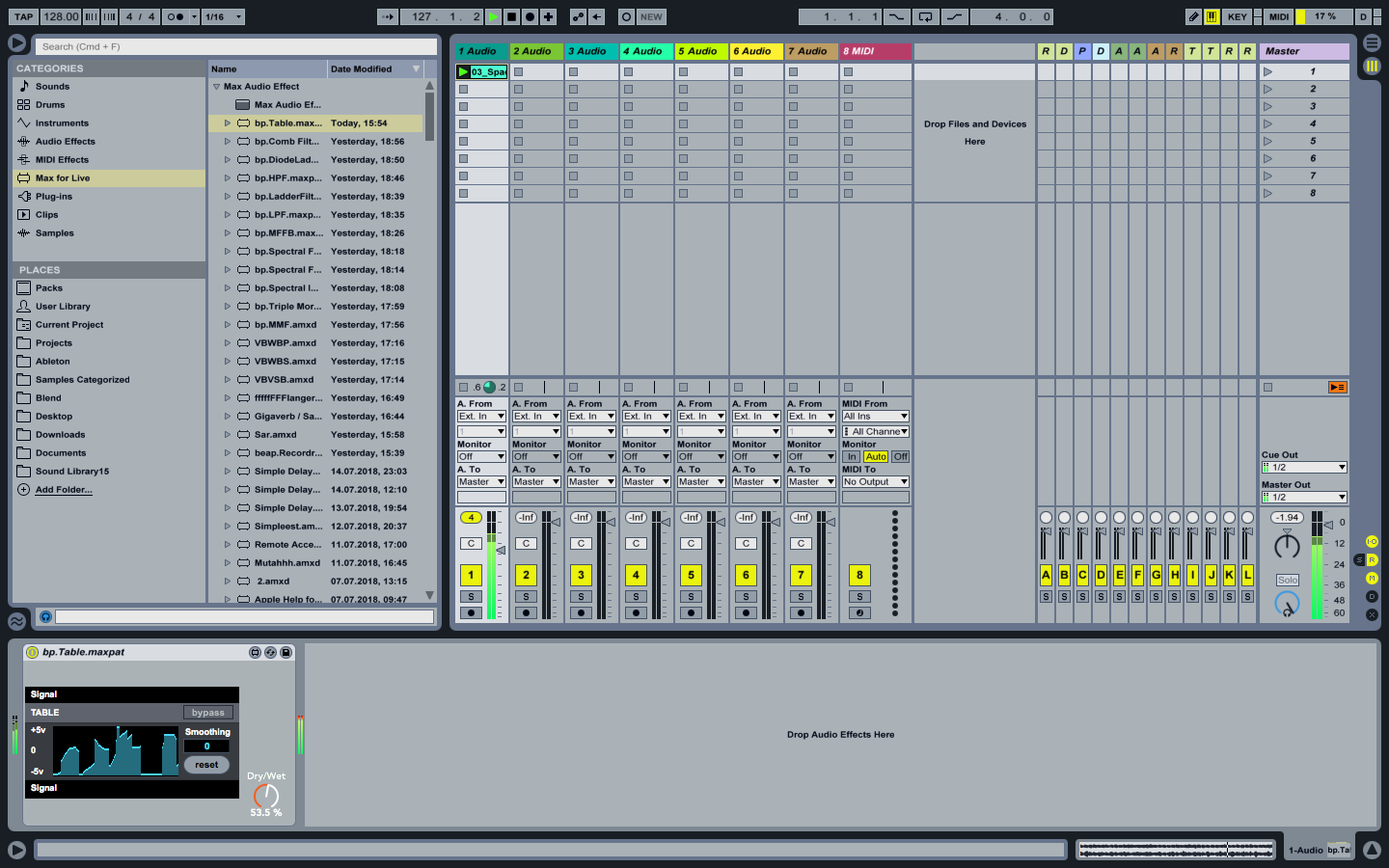
Task: Click the Hot-Swap icon on bp.Table device
Action: 270,653
